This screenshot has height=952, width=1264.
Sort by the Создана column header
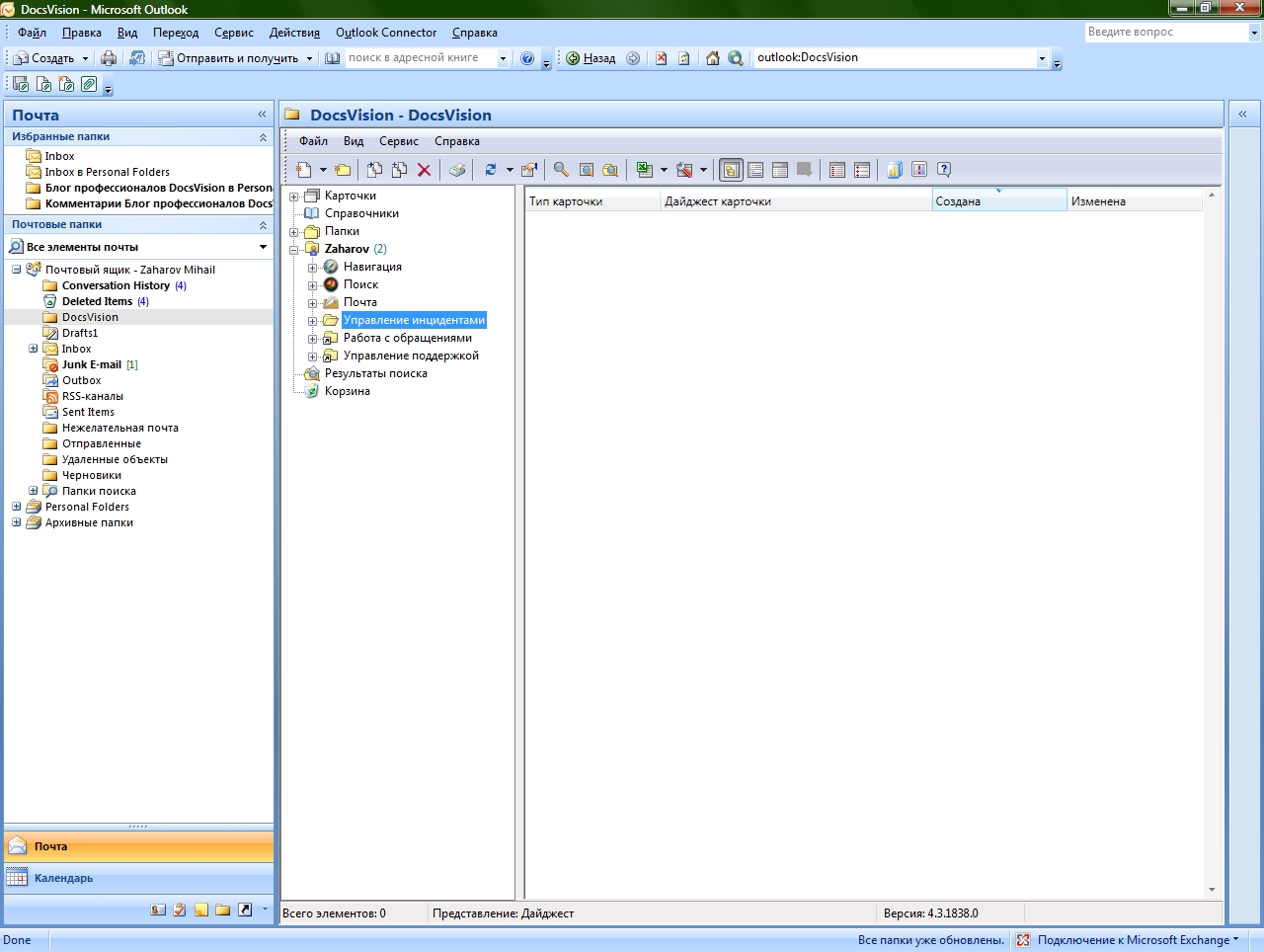[x=999, y=201]
